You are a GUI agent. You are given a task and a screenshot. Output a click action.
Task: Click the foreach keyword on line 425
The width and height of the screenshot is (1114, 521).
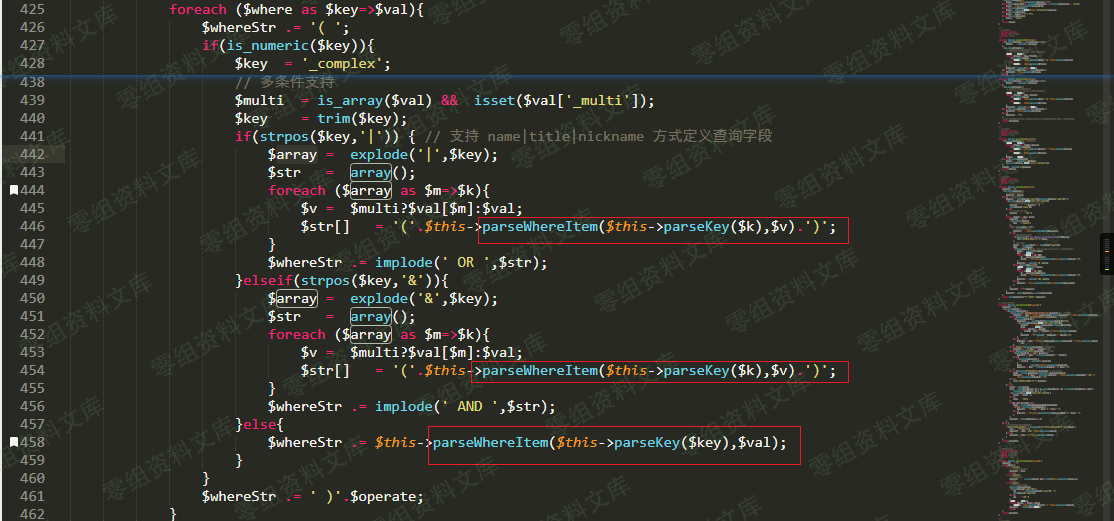coord(197,9)
